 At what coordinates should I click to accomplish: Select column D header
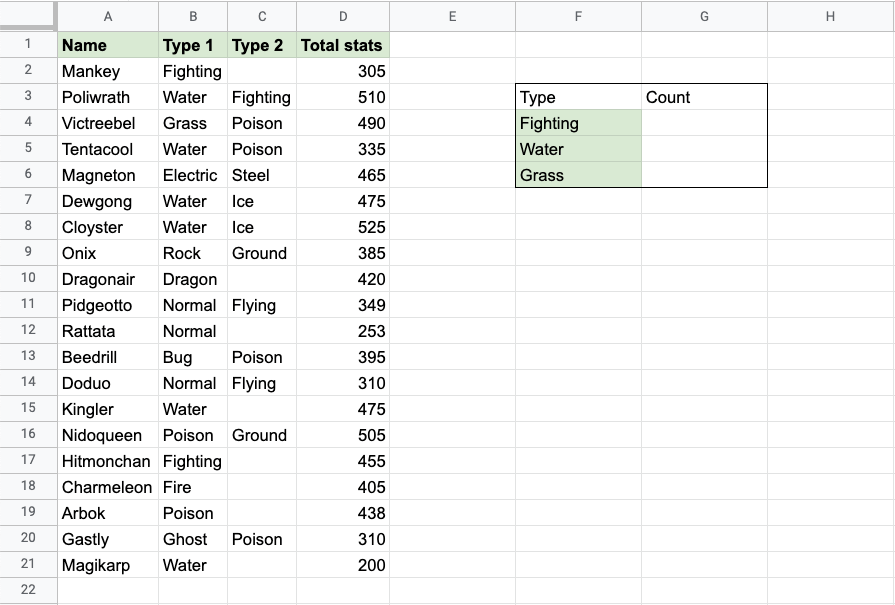click(343, 16)
